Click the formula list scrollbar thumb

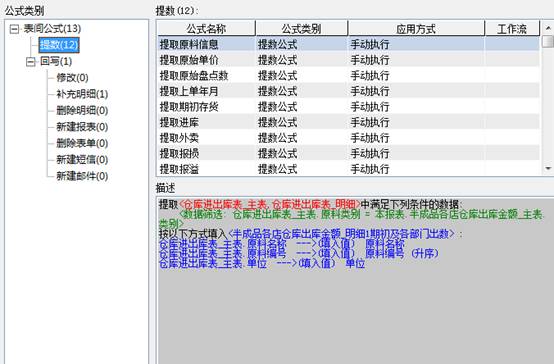(x=548, y=41)
